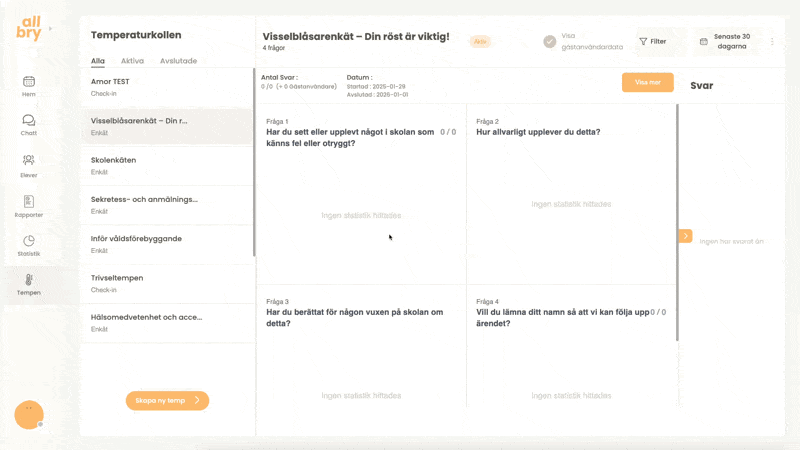Click the allbry logo
Screen dimensions: 800x450
(x=29, y=28)
